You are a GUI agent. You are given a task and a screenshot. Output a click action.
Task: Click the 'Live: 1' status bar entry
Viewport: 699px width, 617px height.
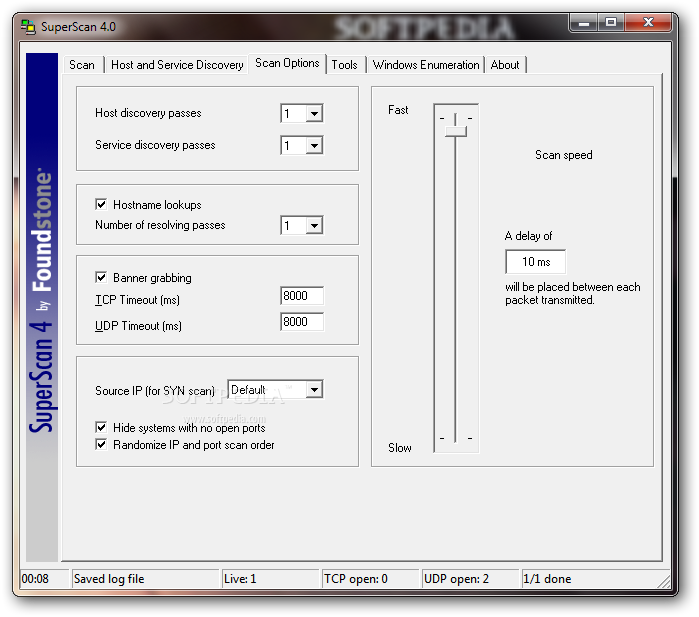[271, 579]
